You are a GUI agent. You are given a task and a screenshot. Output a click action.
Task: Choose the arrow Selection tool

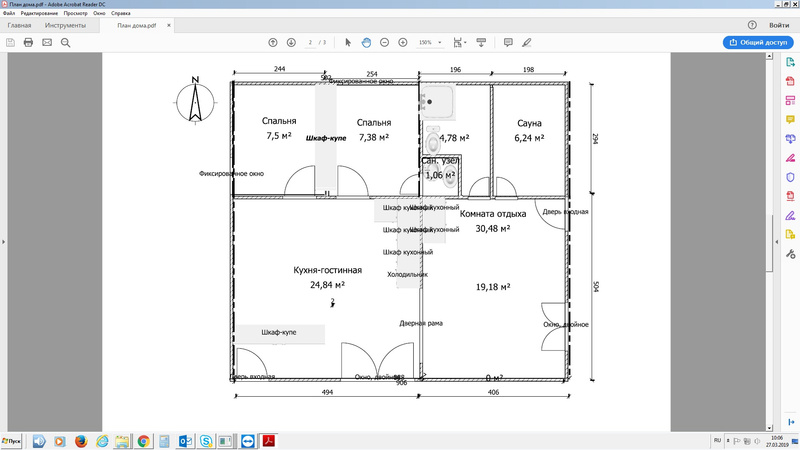click(348, 43)
